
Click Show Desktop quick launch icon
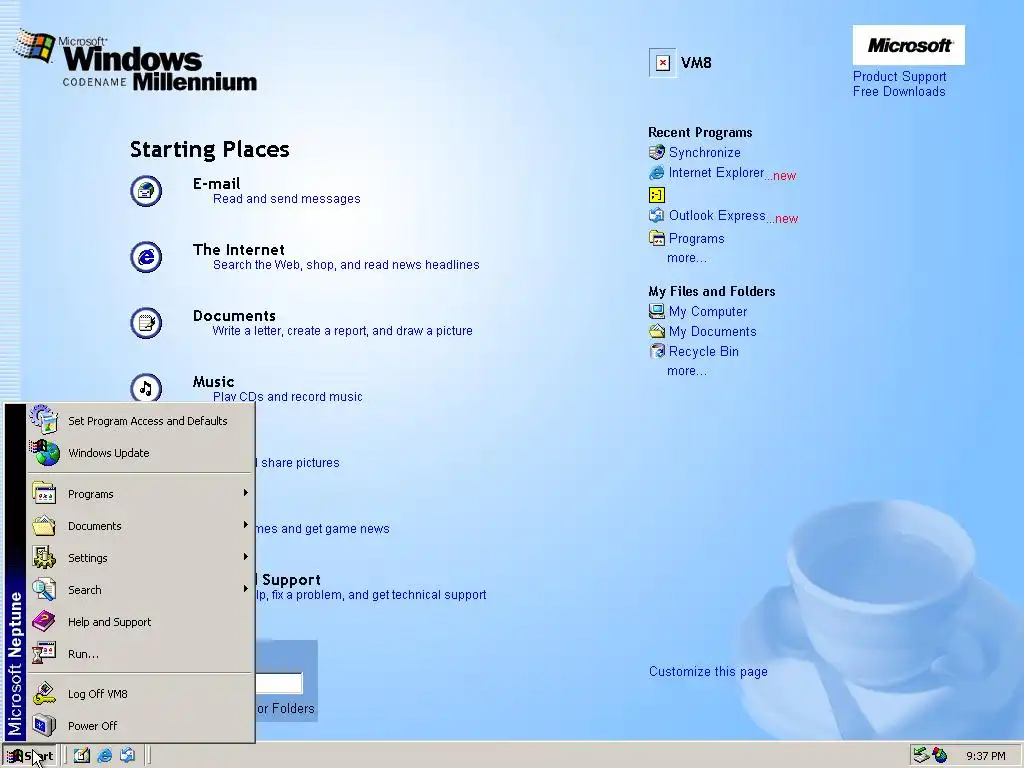[82, 756]
